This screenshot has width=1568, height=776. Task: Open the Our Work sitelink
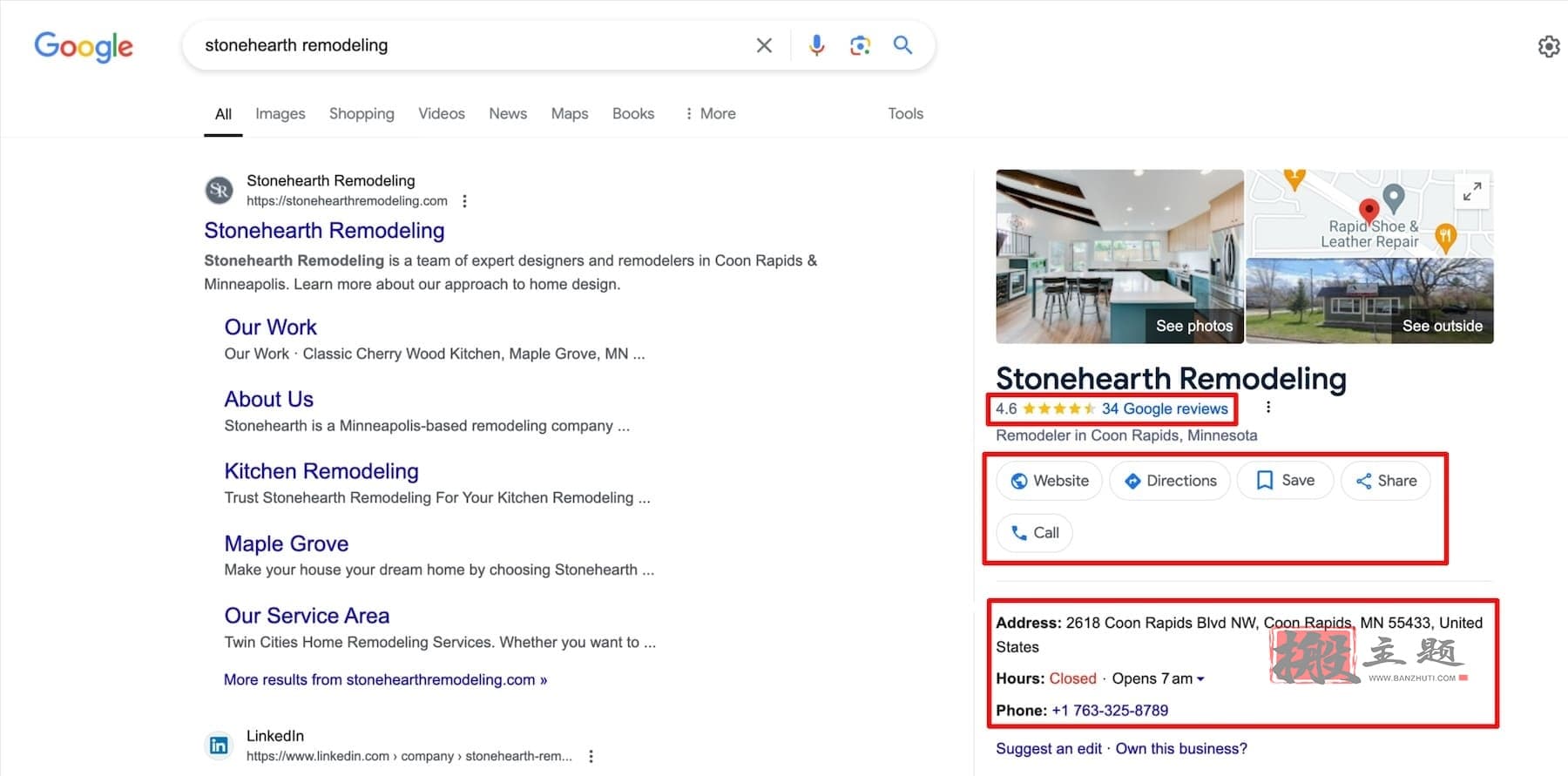(271, 327)
